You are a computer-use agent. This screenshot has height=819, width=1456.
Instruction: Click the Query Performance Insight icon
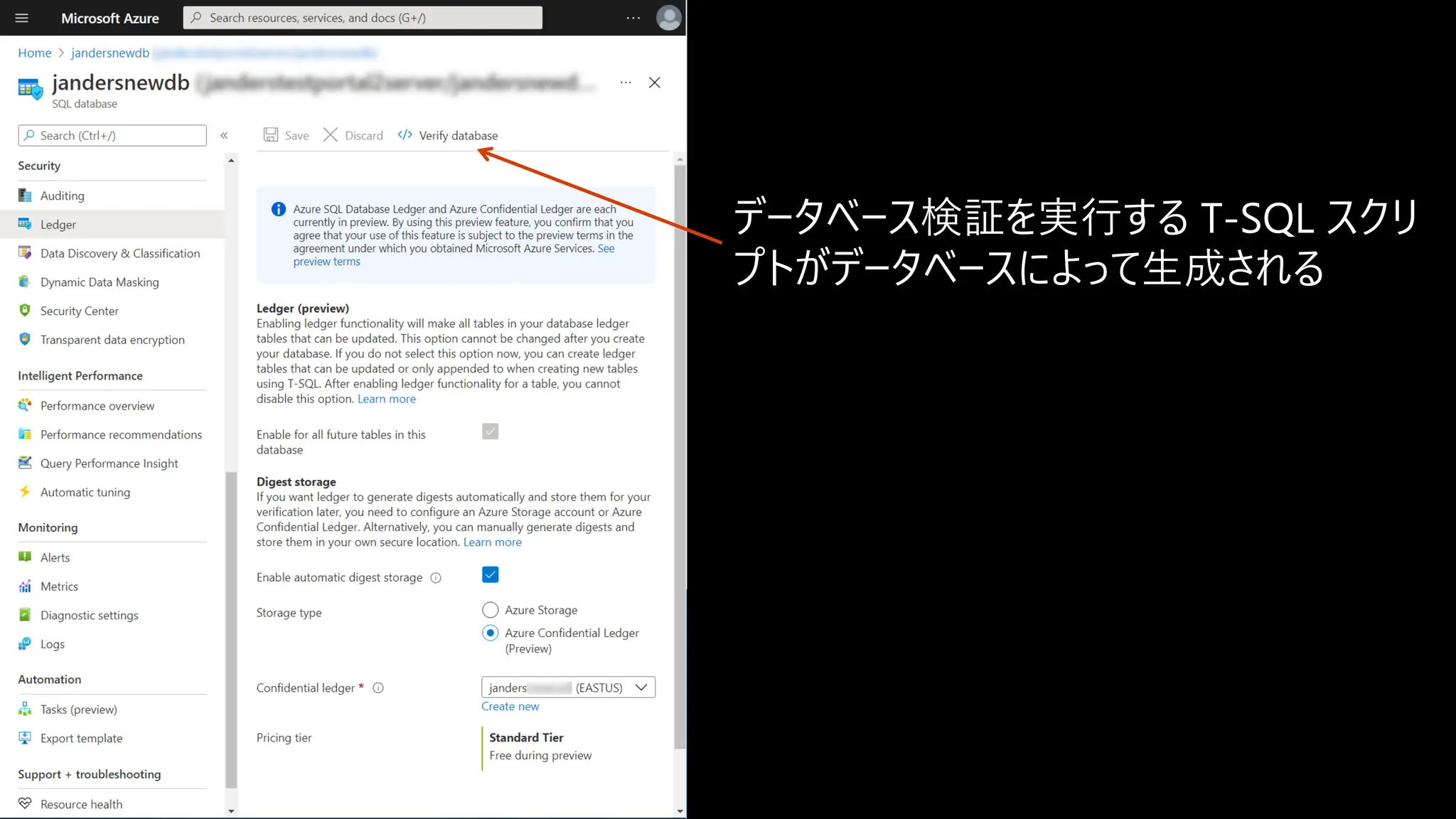click(x=25, y=463)
